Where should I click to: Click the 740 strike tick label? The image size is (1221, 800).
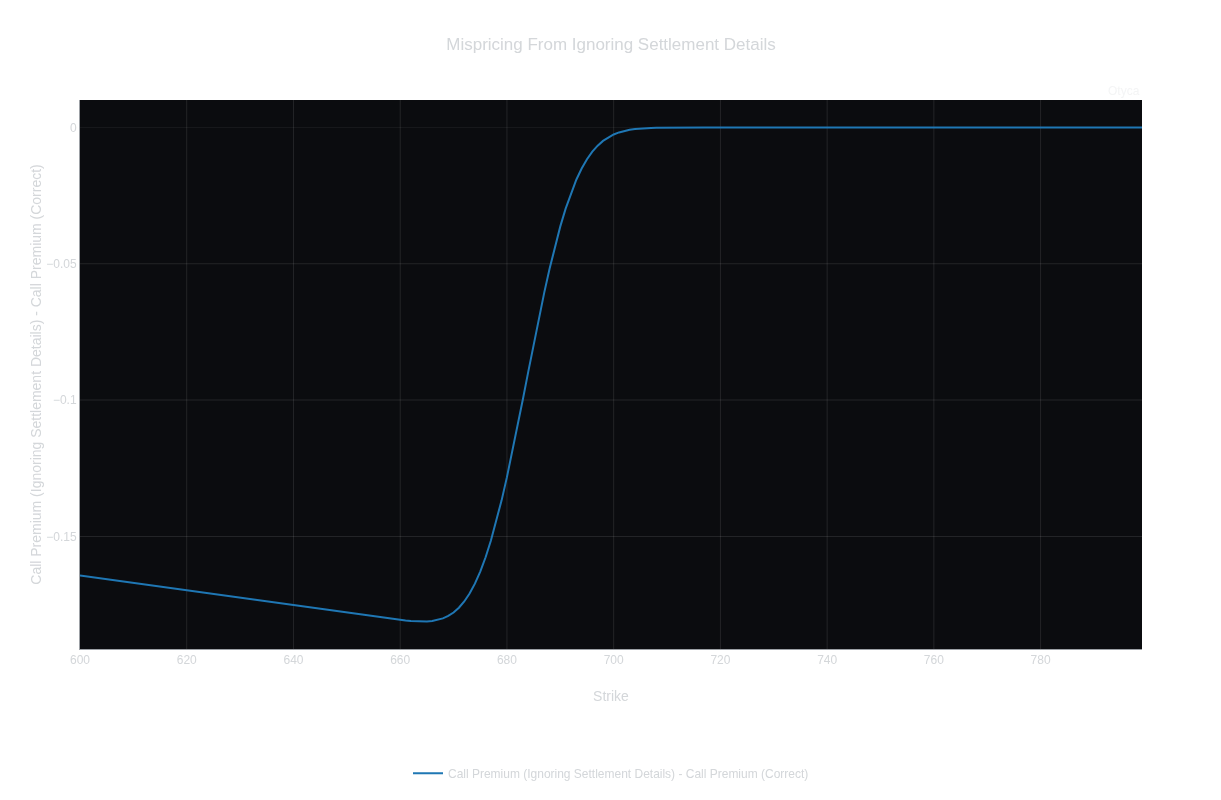pyautogui.click(x=827, y=660)
